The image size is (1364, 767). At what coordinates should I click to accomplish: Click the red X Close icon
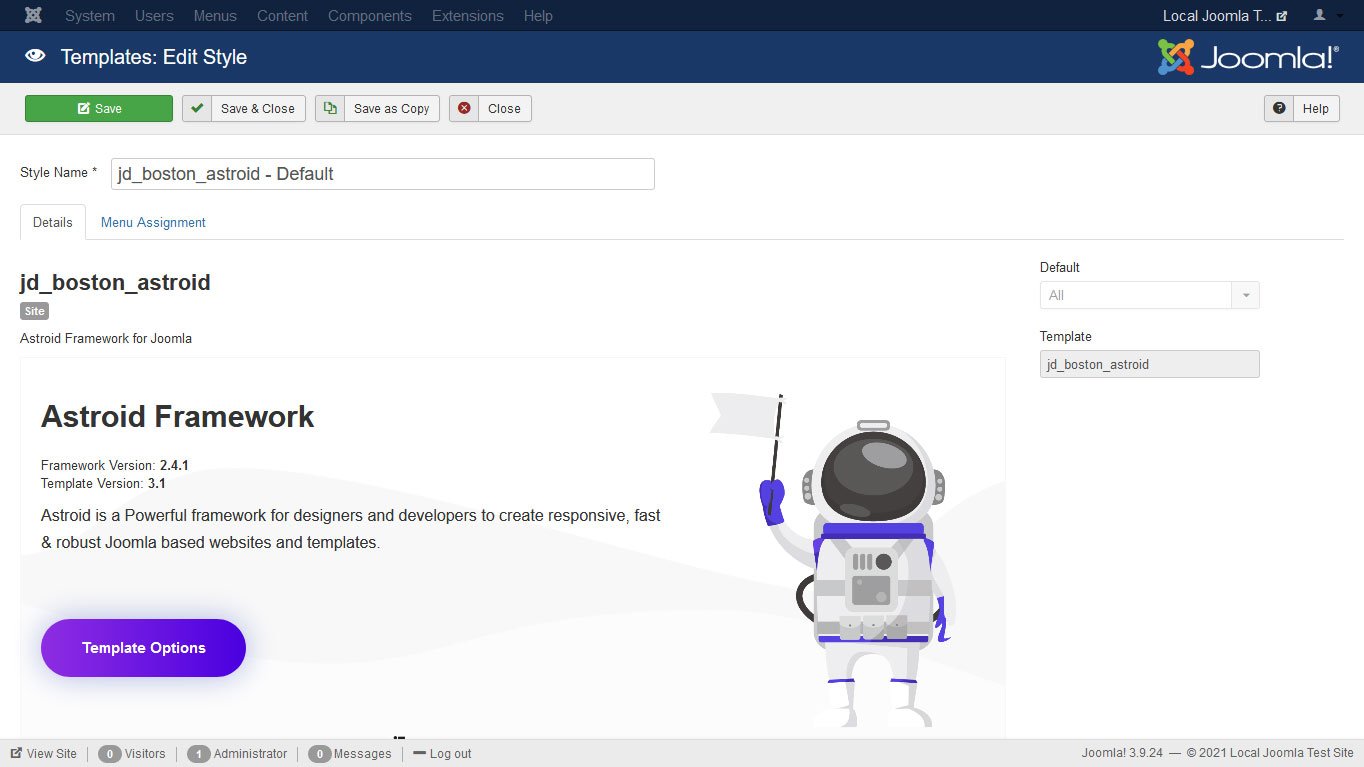[x=464, y=109]
